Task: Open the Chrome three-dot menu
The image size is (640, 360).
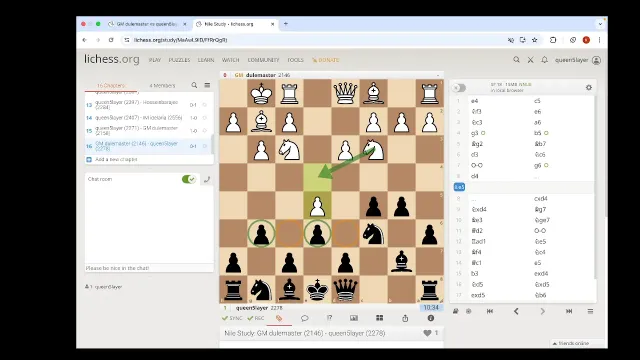Action: [599, 40]
